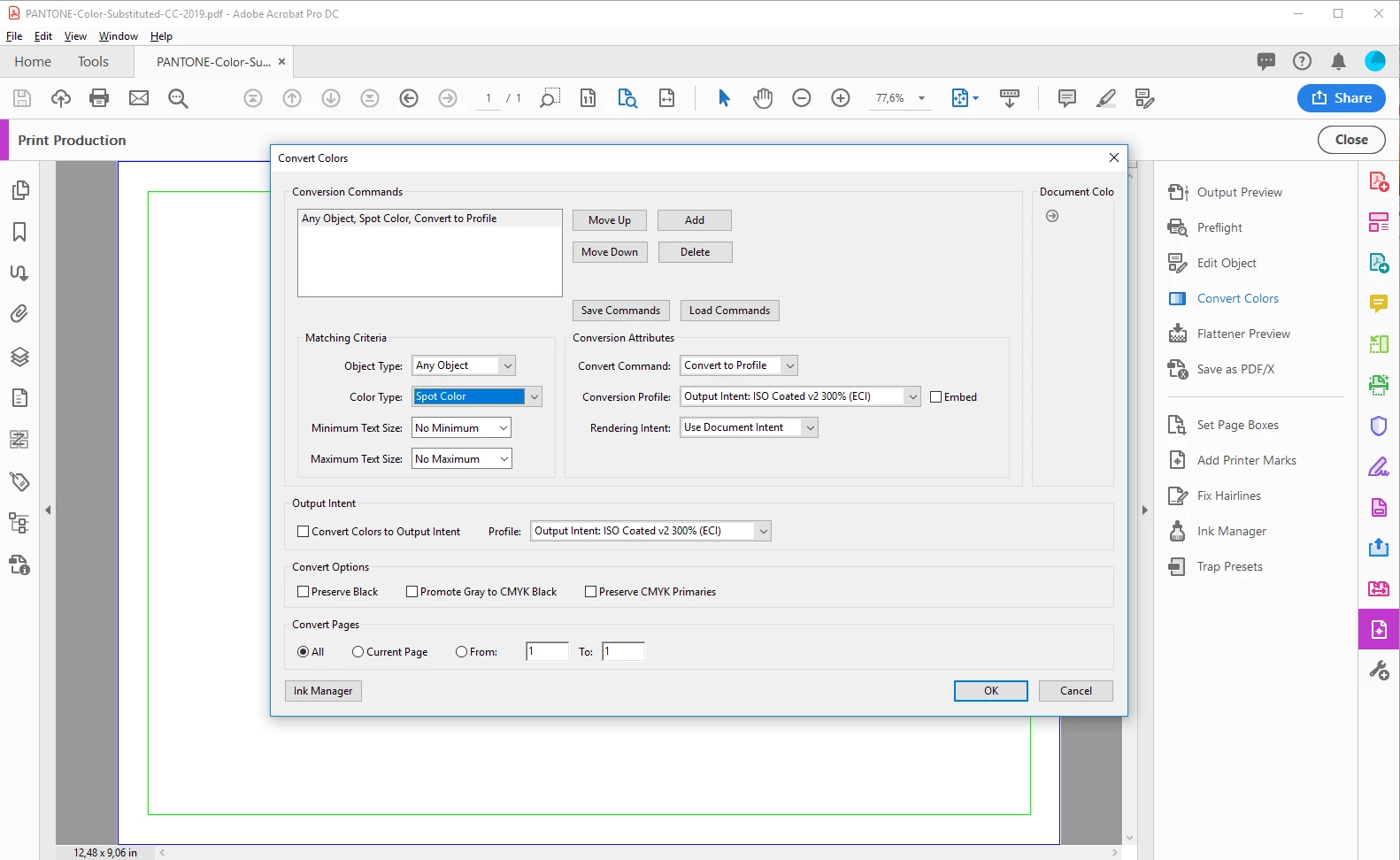Screen dimensions: 1400x860
Task: Select the Current Page radio button
Action: coord(358,652)
